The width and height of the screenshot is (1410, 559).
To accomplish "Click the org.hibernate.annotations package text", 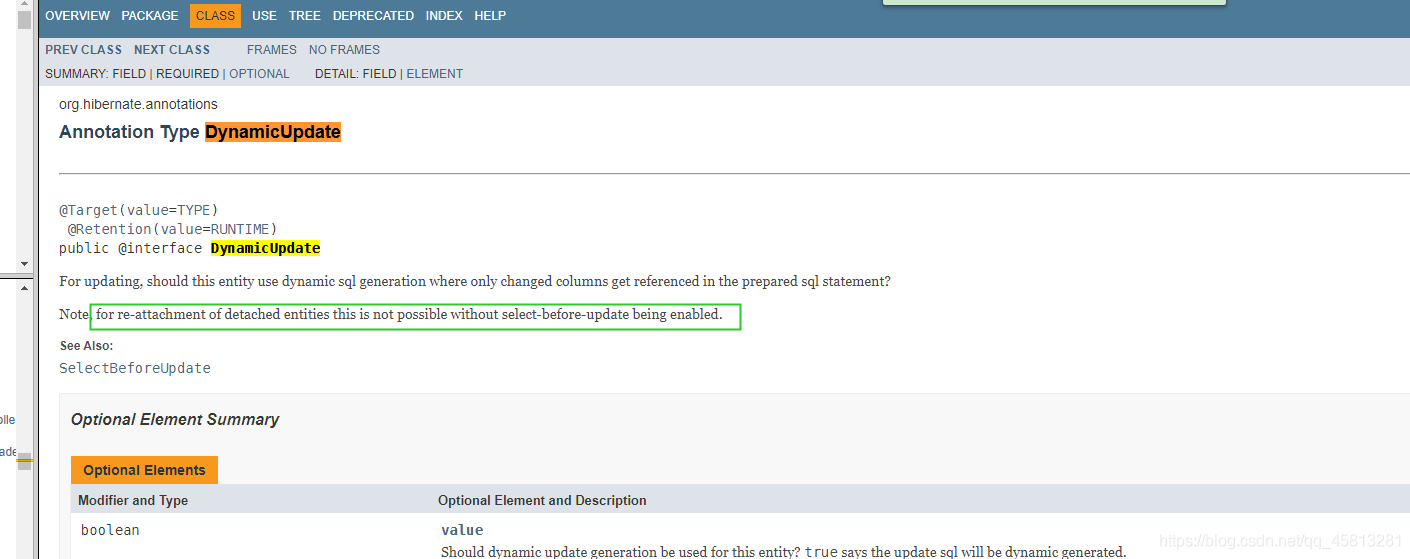I will coord(138,104).
